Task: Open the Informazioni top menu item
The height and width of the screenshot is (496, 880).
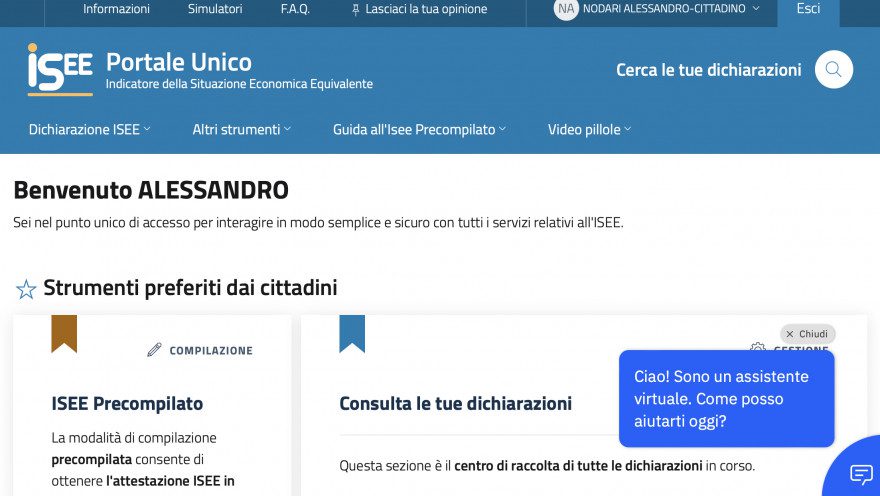Action: [116, 9]
